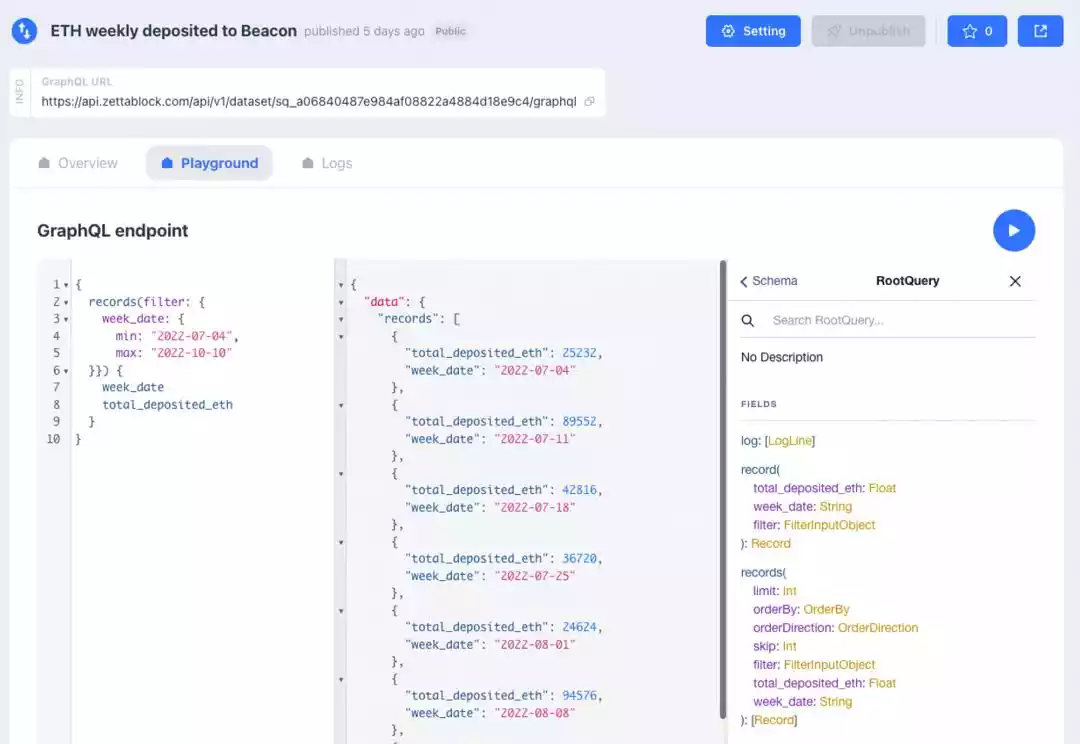
Task: Close the RootQuery schema panel
Action: coord(1015,281)
